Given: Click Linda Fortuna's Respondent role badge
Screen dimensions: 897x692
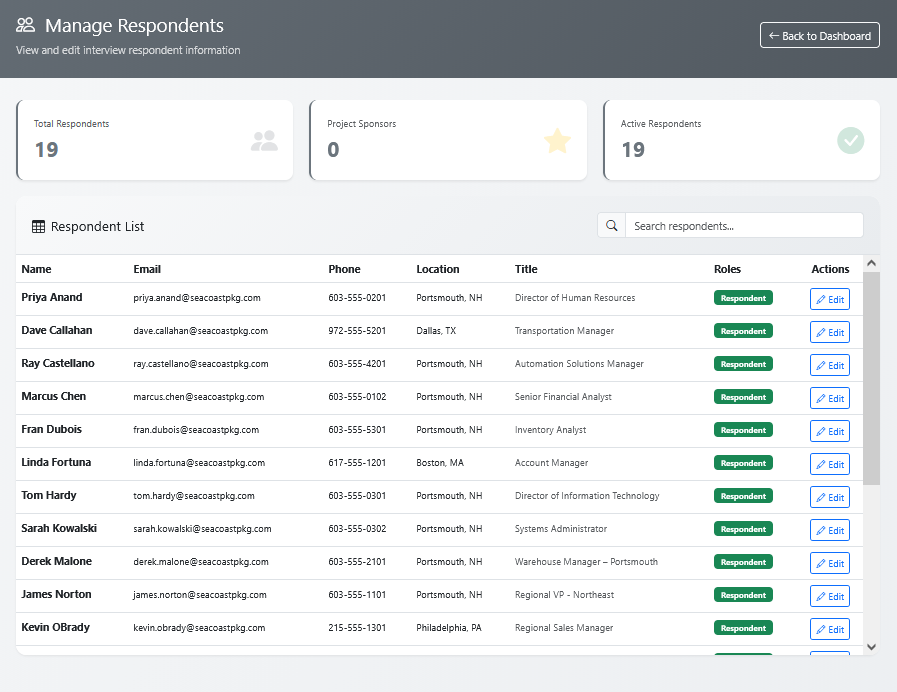Looking at the screenshot, I should 743,463.
